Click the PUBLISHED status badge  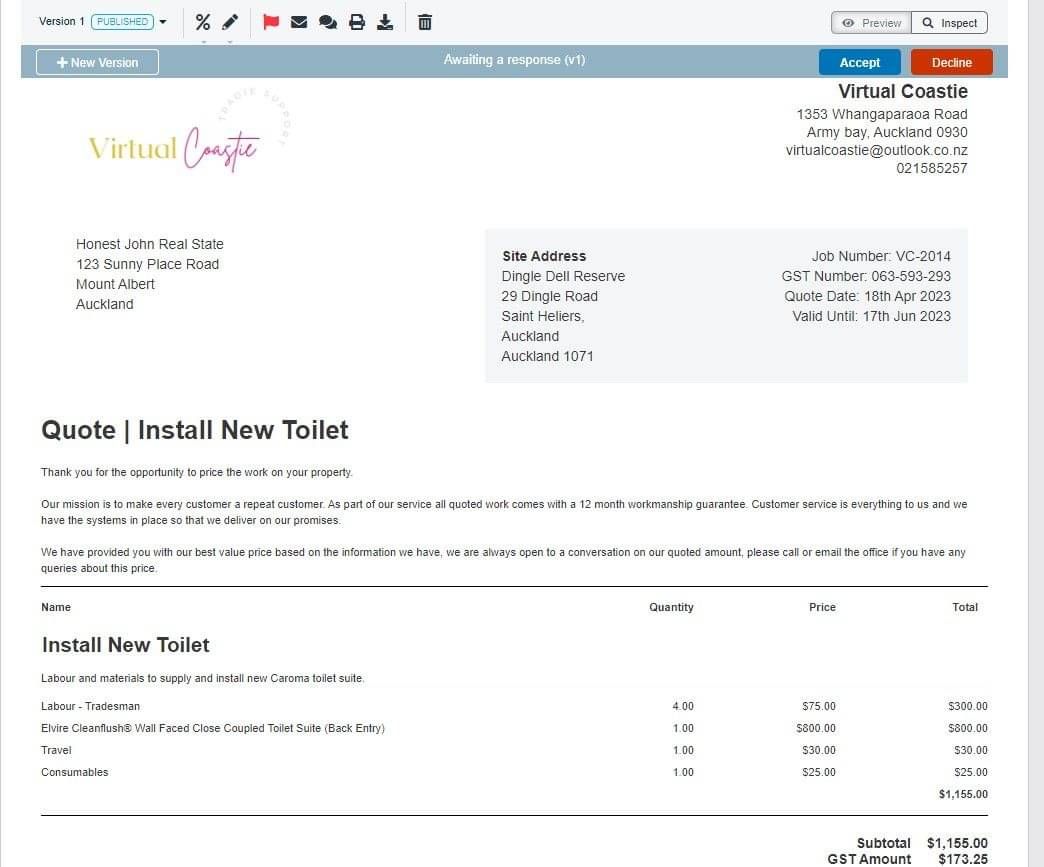point(122,21)
